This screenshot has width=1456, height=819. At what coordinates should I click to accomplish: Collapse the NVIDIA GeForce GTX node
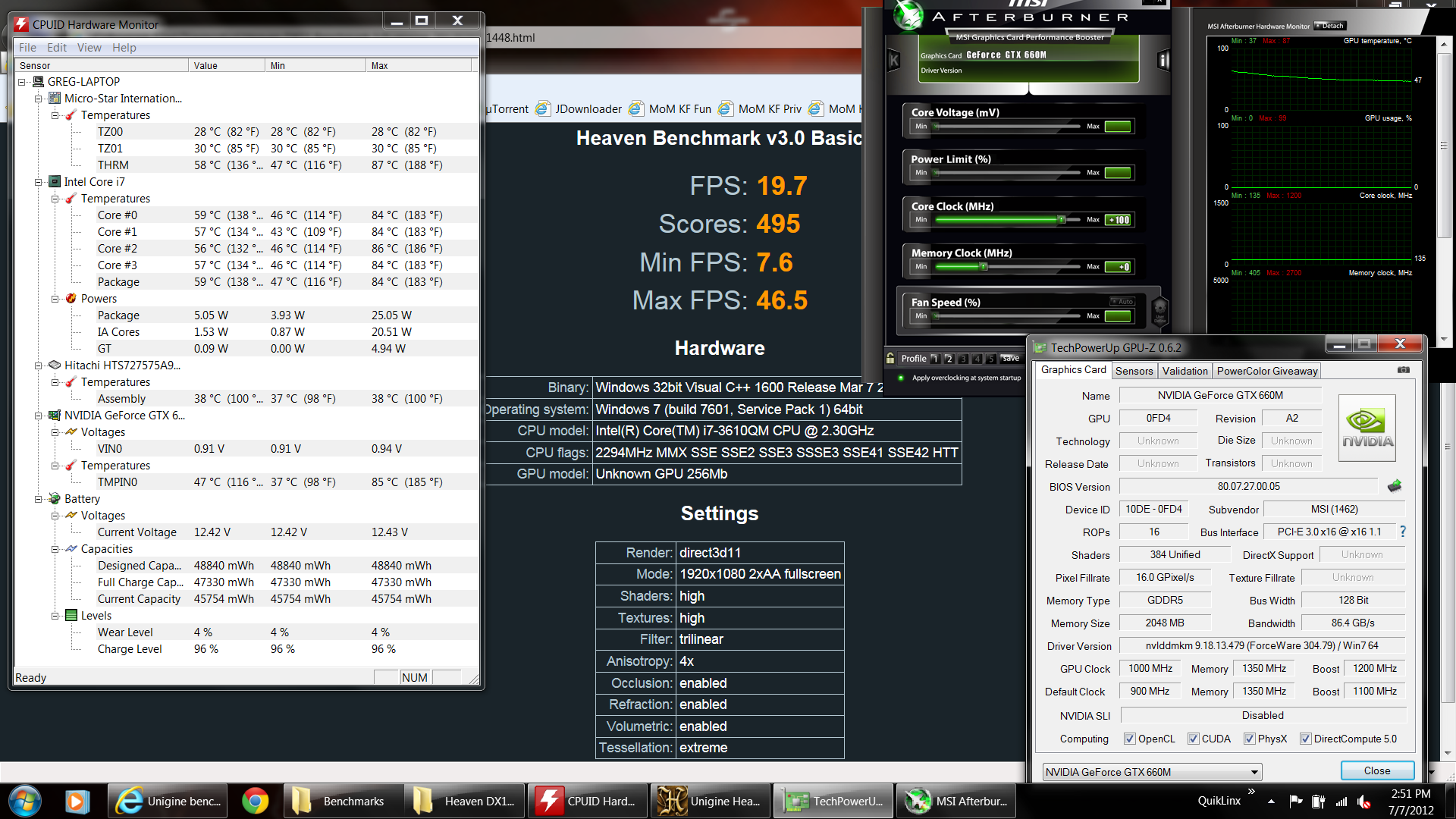tap(39, 416)
